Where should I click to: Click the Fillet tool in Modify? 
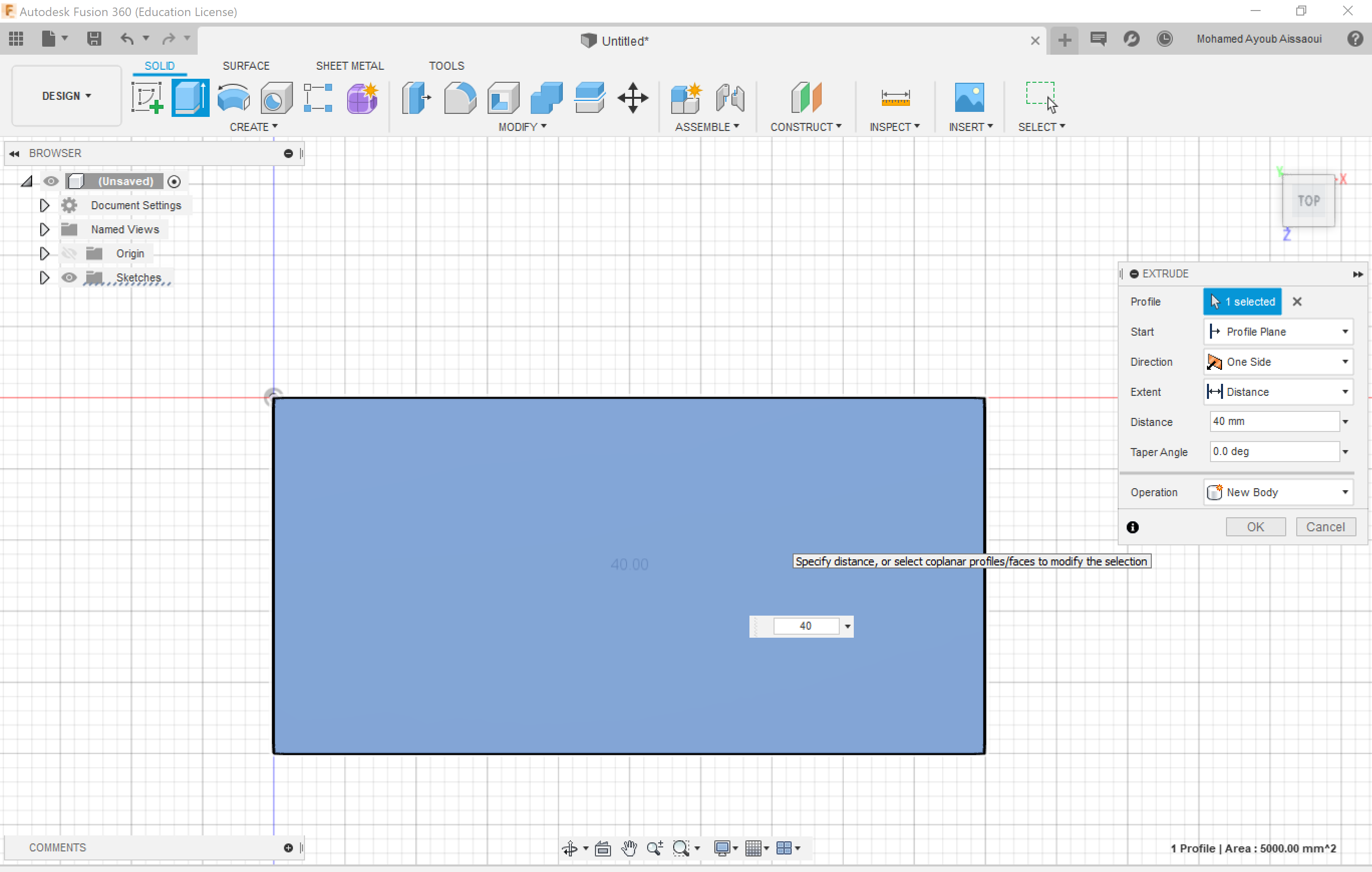(459, 97)
